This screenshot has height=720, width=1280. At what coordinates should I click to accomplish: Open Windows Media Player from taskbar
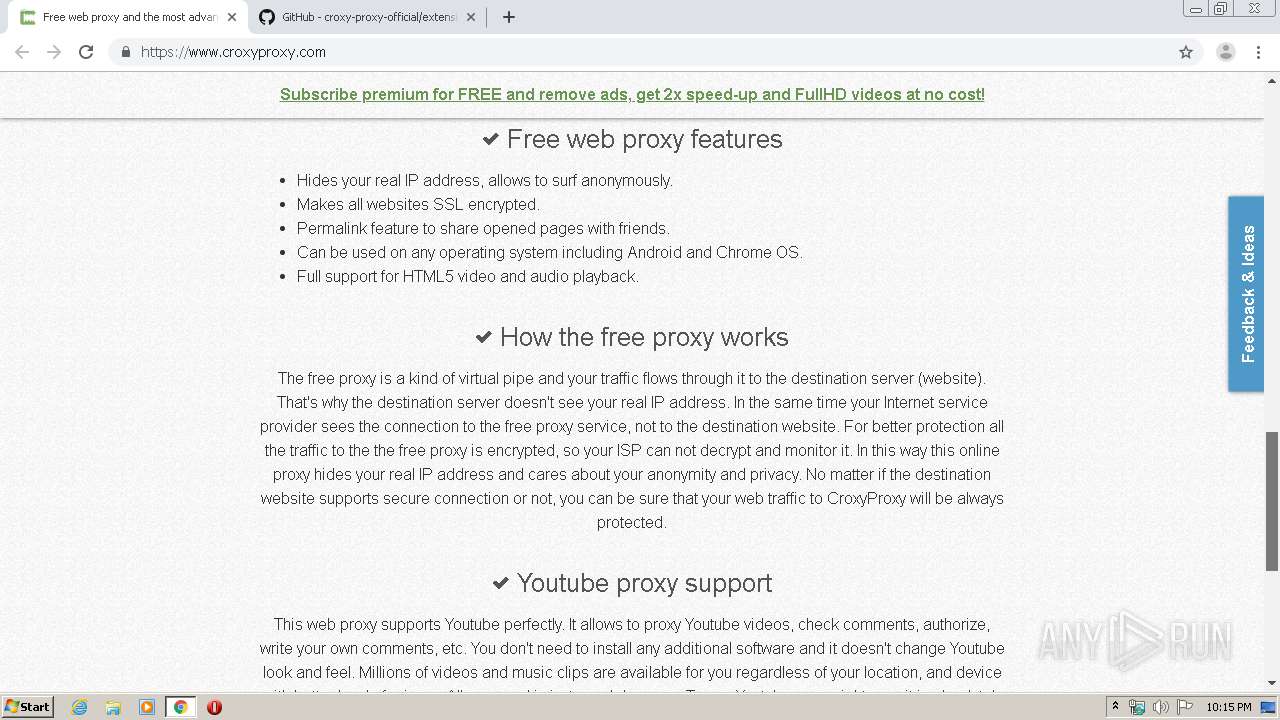click(x=147, y=707)
